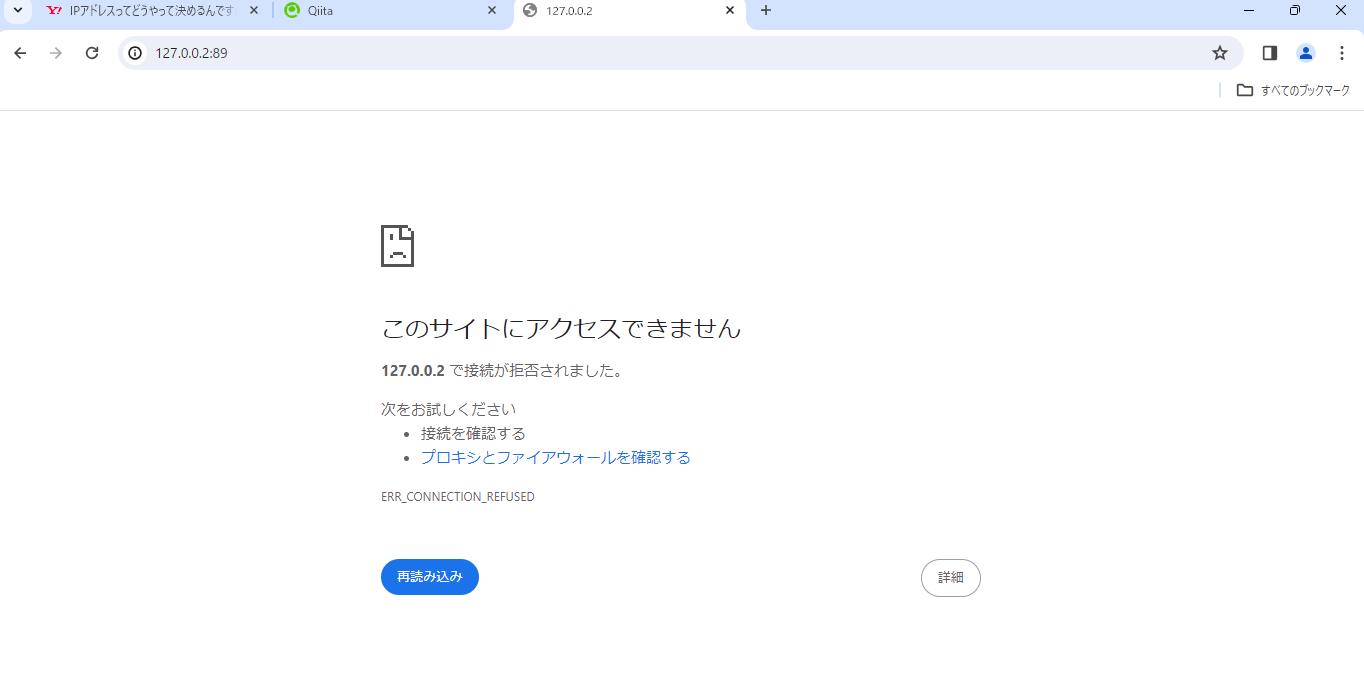Image resolution: width=1364 pixels, height=674 pixels.
Task: Click the site information icon in the address bar
Action: [134, 53]
